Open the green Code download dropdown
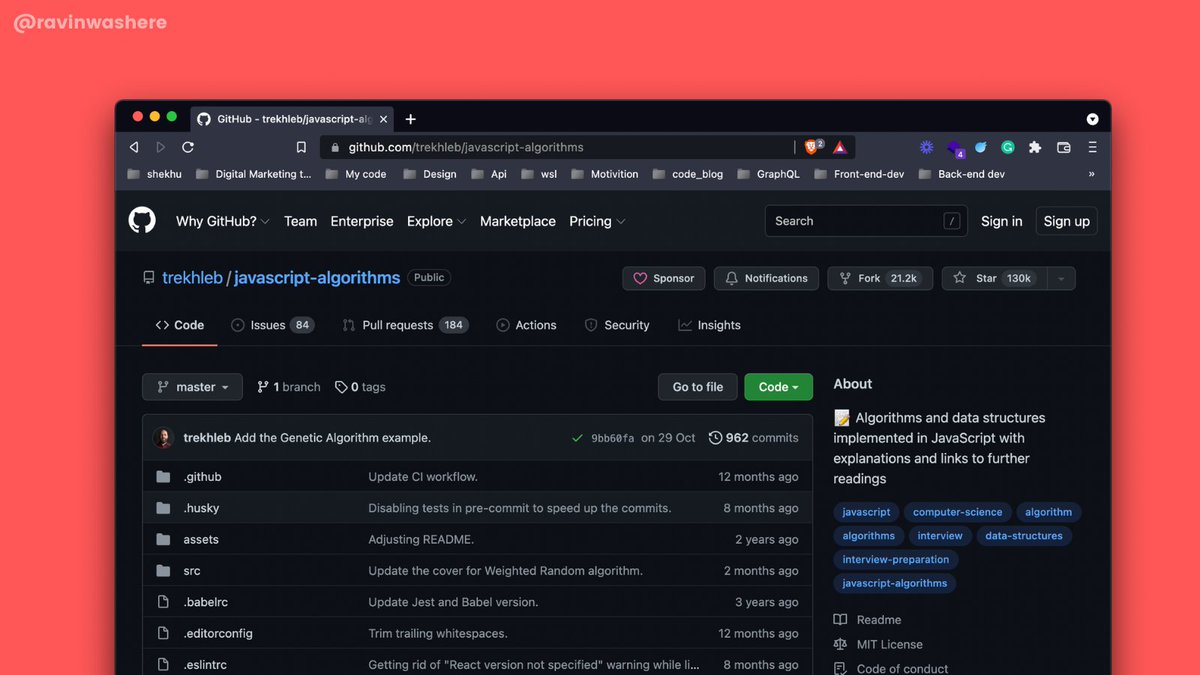Screen dimensions: 1200x675 coord(778,387)
